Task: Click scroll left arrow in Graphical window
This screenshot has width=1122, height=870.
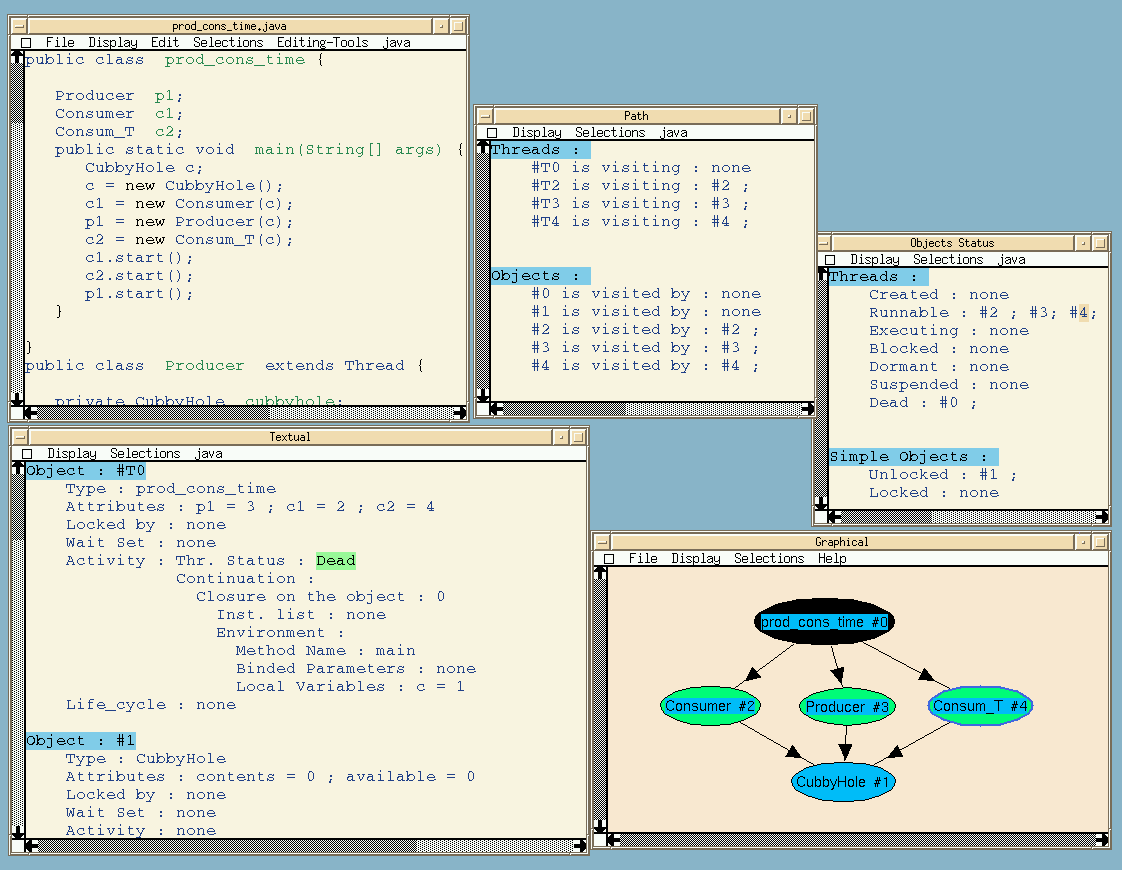Action: point(614,839)
